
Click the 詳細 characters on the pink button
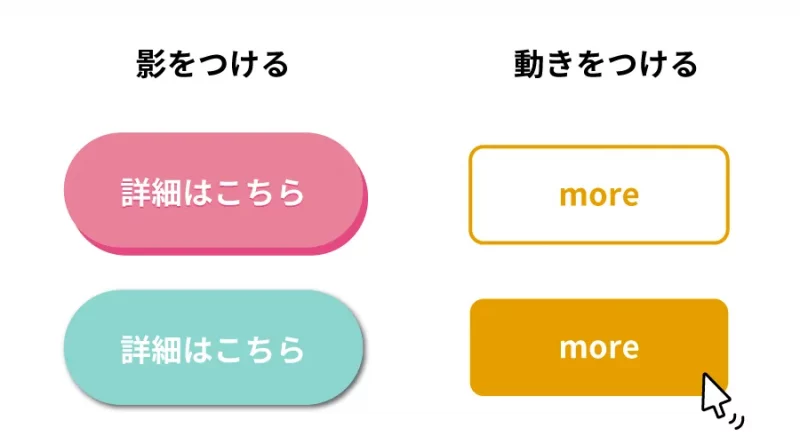coord(153,191)
